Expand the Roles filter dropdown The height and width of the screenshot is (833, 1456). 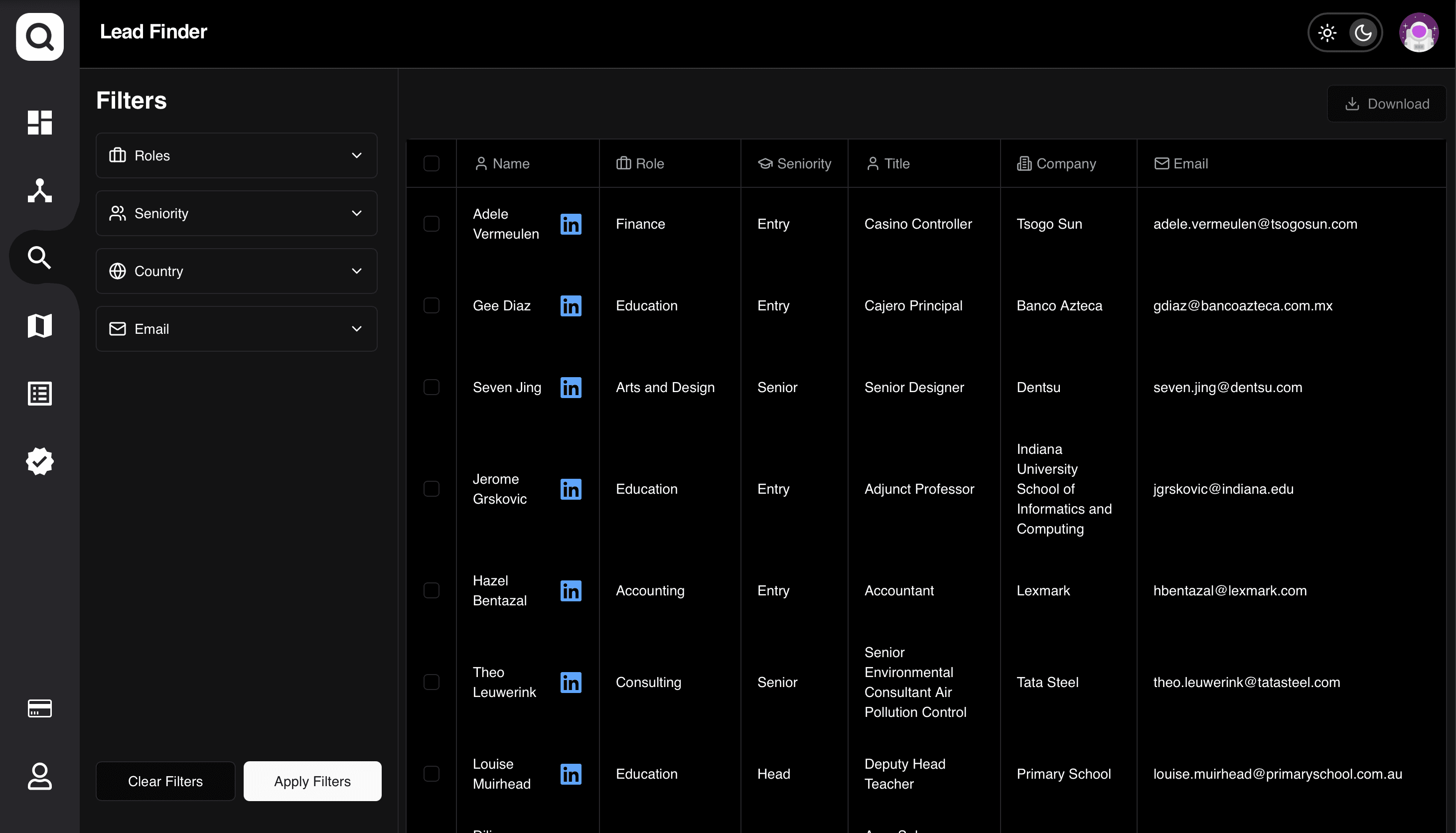point(236,155)
